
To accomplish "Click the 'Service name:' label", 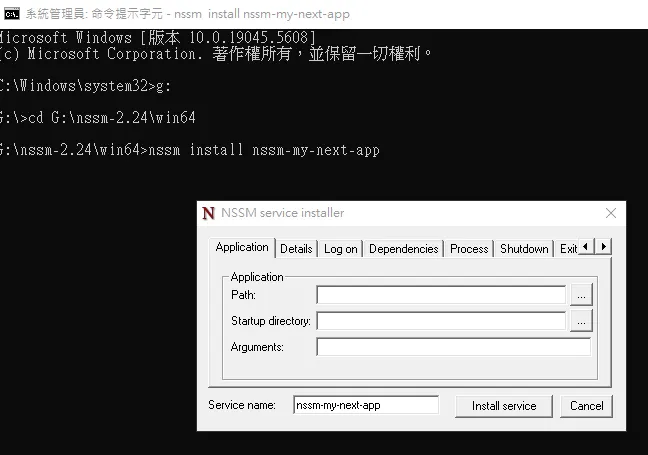I will (242, 405).
